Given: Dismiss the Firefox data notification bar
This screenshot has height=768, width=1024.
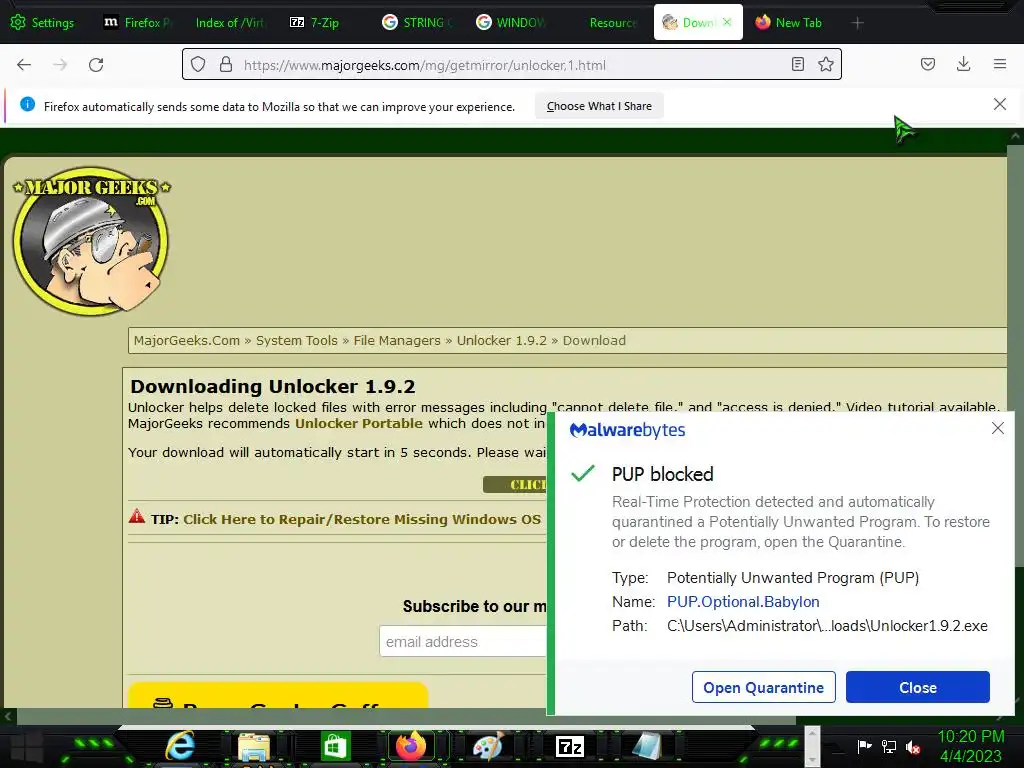Looking at the screenshot, I should 999,104.
